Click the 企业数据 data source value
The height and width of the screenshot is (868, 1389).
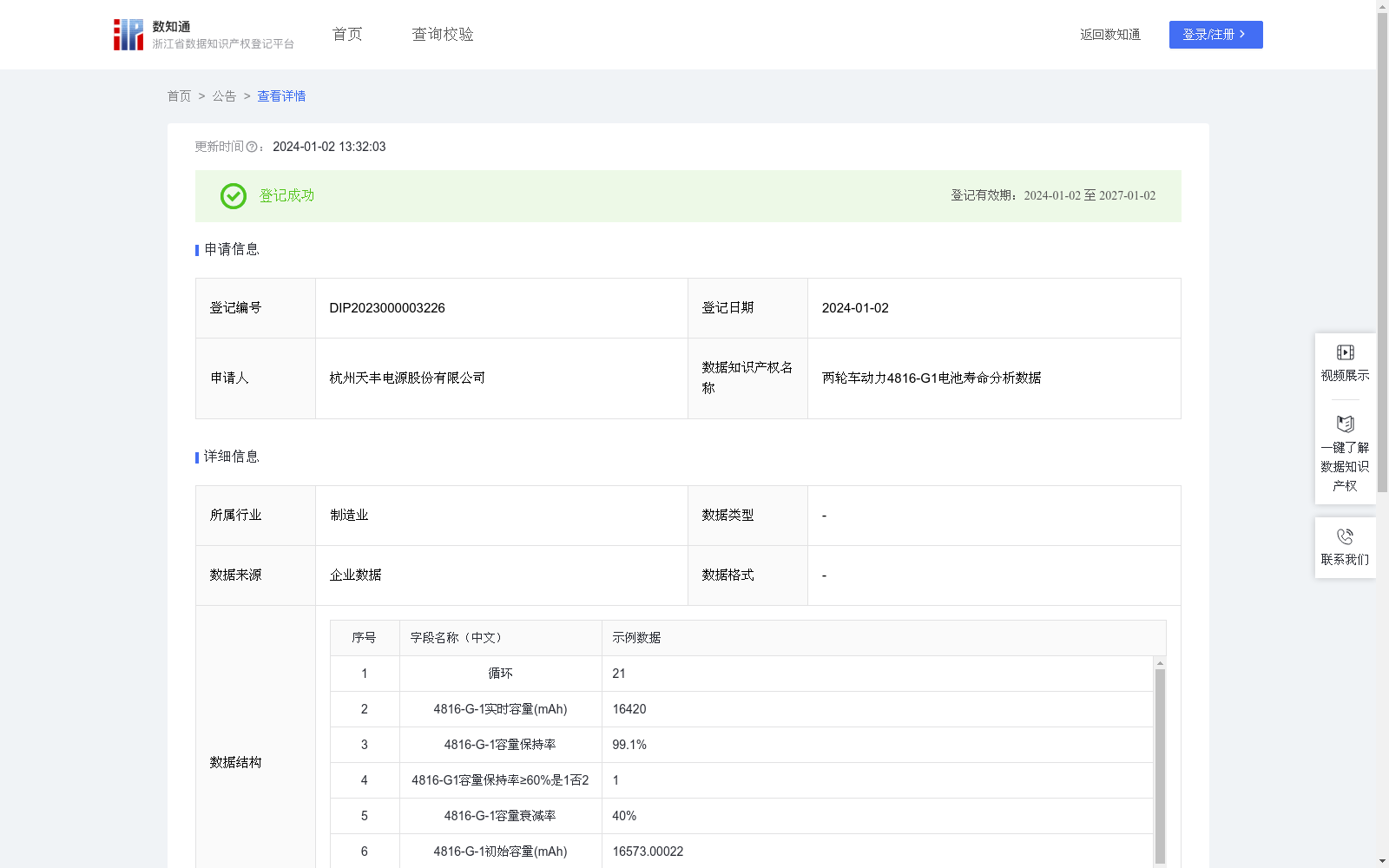pyautogui.click(x=355, y=575)
